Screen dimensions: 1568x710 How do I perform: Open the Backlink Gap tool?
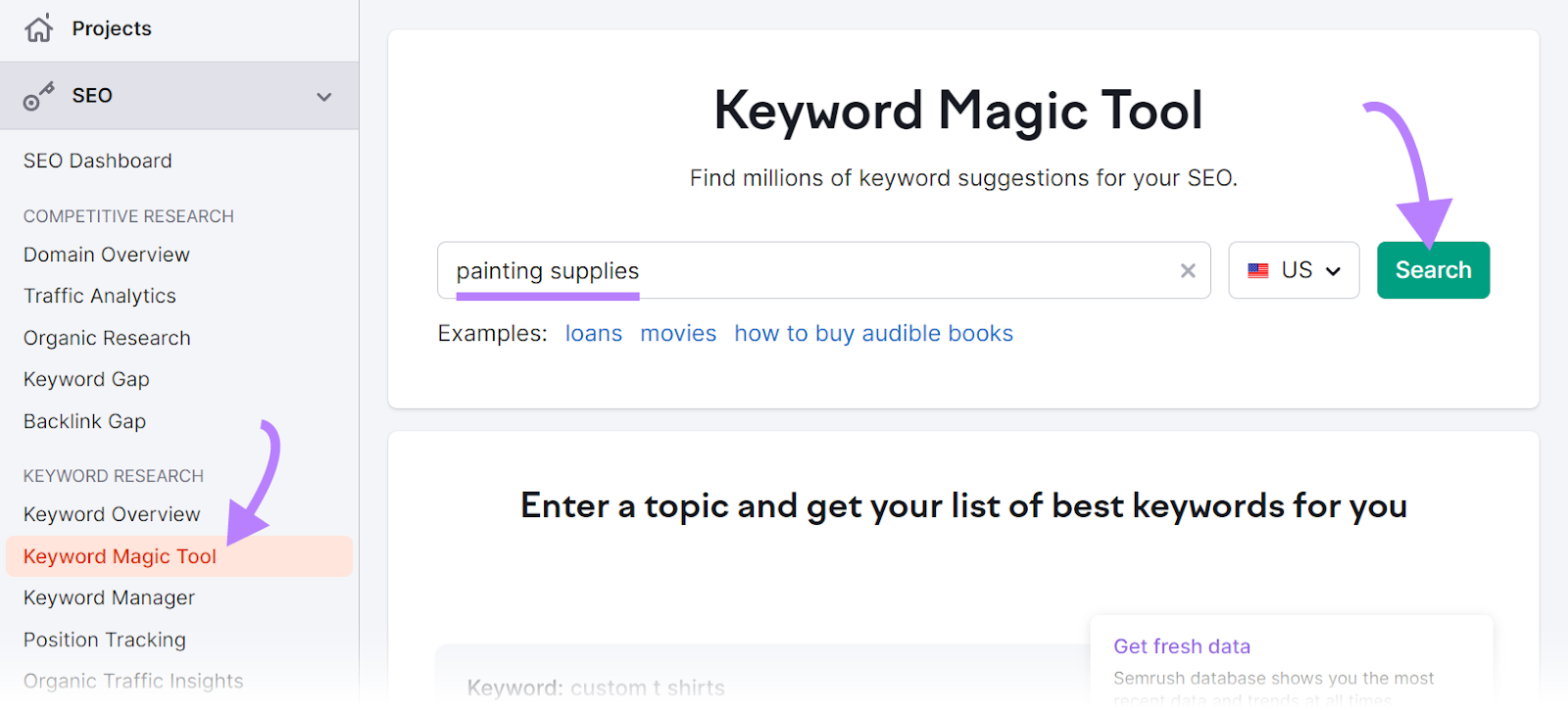click(84, 421)
